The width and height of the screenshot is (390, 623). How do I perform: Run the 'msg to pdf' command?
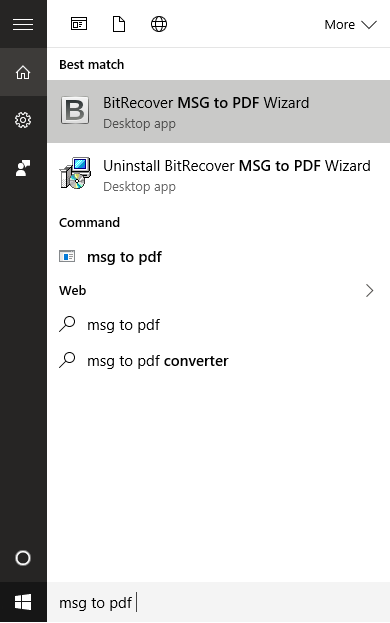point(218,257)
